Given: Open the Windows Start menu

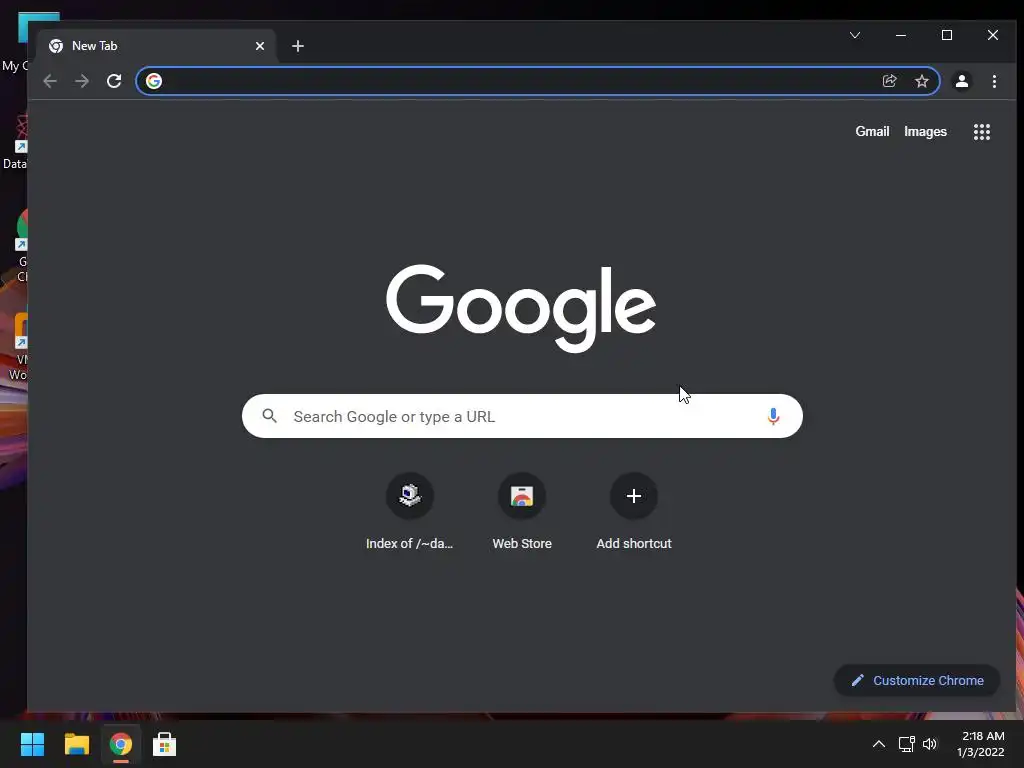Looking at the screenshot, I should pyautogui.click(x=32, y=744).
